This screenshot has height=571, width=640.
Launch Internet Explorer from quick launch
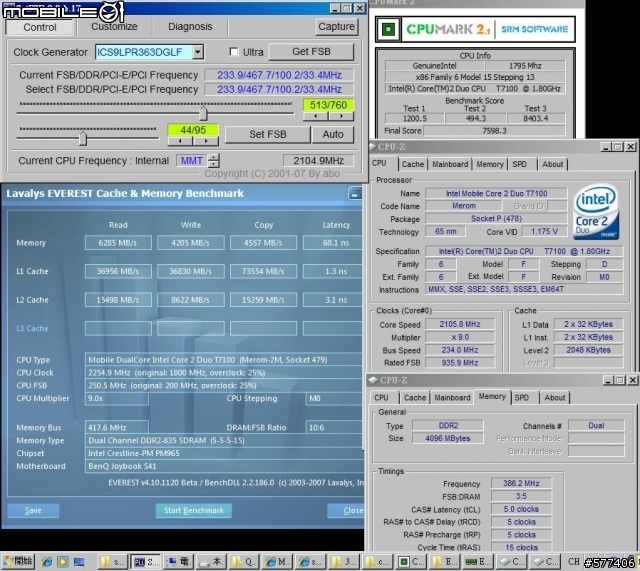pyautogui.click(x=47, y=562)
